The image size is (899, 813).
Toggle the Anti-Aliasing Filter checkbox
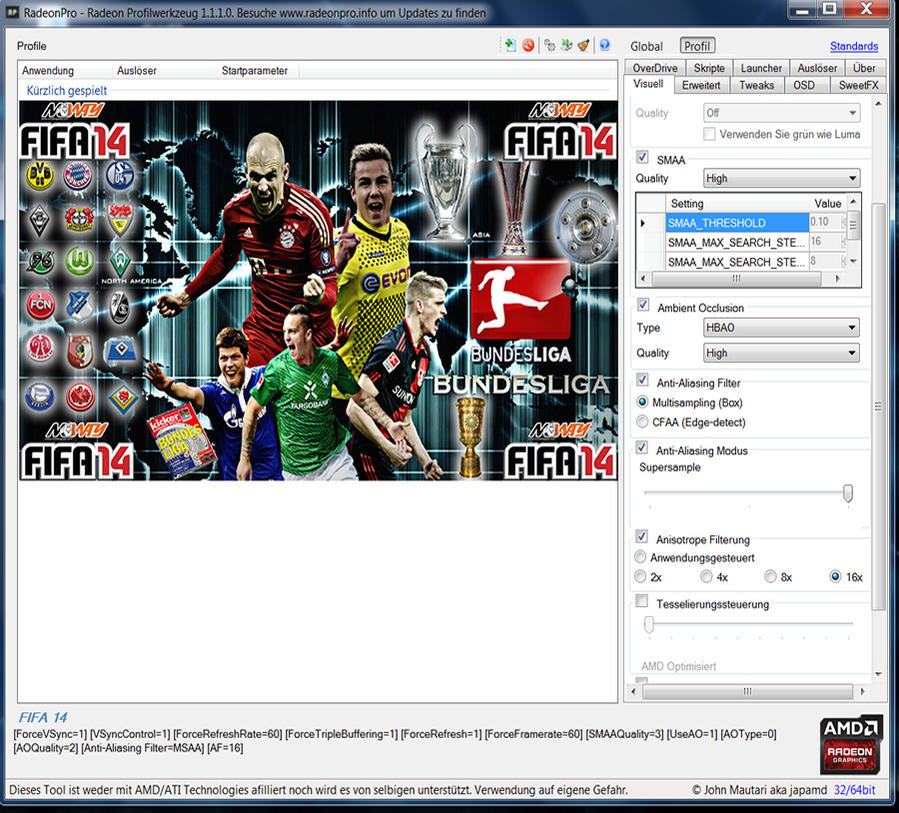[642, 380]
